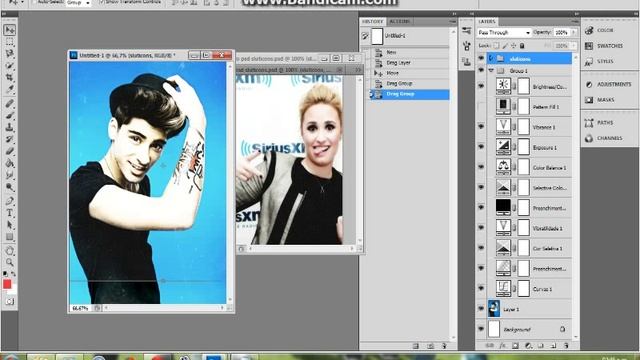This screenshot has width=640, height=360.
Task: Select the Type tool
Action: [x=9, y=213]
